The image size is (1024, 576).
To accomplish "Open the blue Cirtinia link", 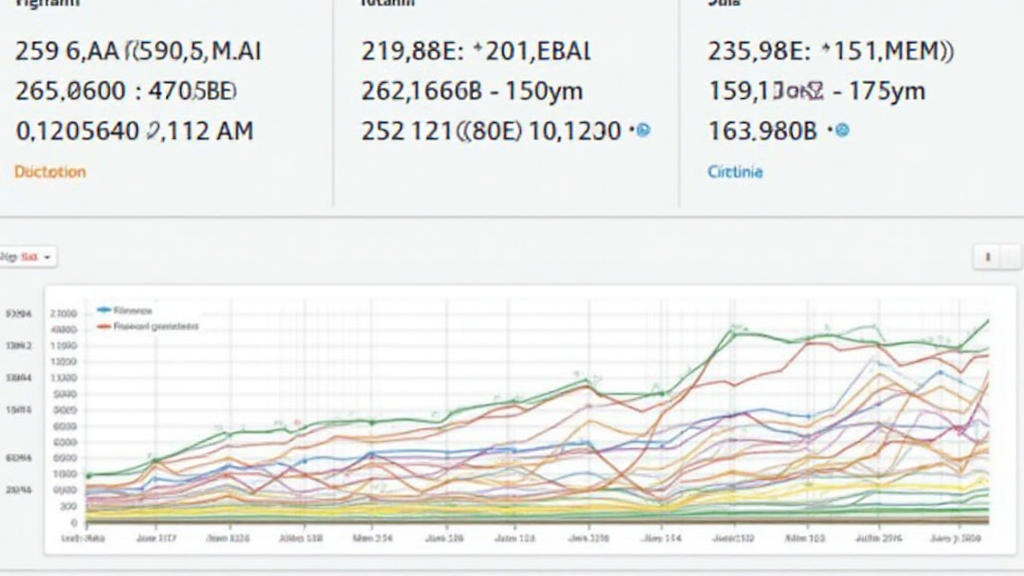I will pos(735,172).
